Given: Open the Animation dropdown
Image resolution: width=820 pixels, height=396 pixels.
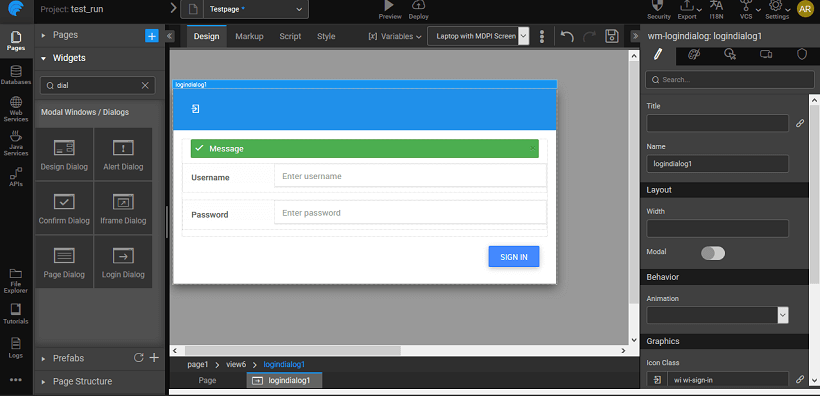Looking at the screenshot, I should tap(718, 315).
